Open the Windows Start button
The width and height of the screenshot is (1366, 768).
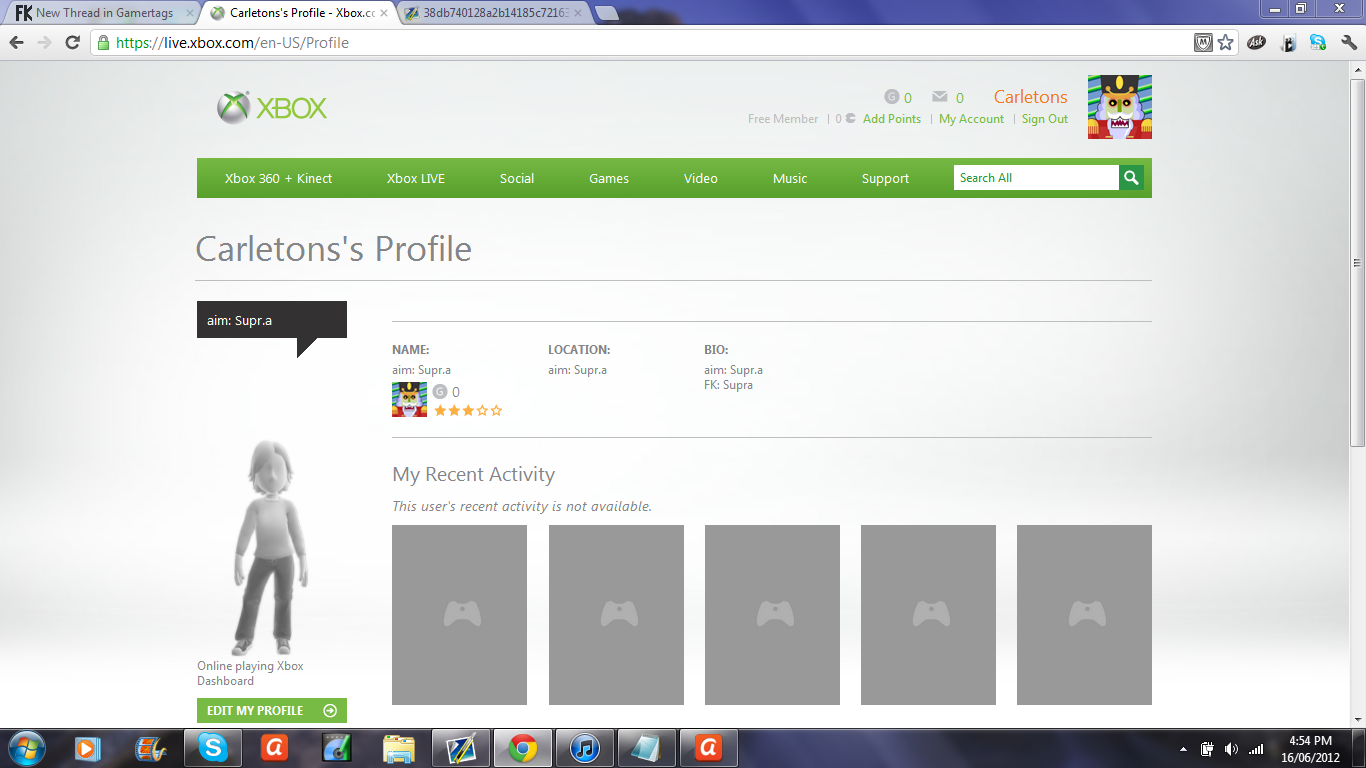(26, 748)
